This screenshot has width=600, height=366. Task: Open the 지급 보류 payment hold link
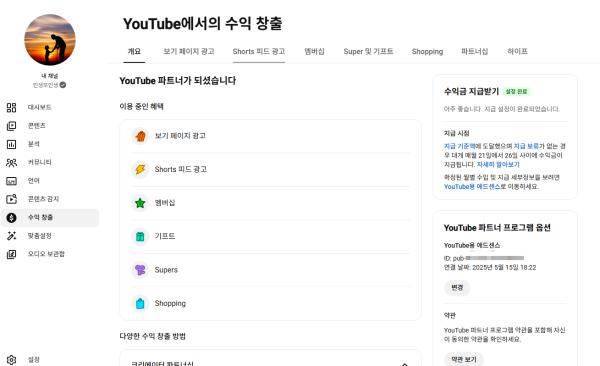point(526,146)
